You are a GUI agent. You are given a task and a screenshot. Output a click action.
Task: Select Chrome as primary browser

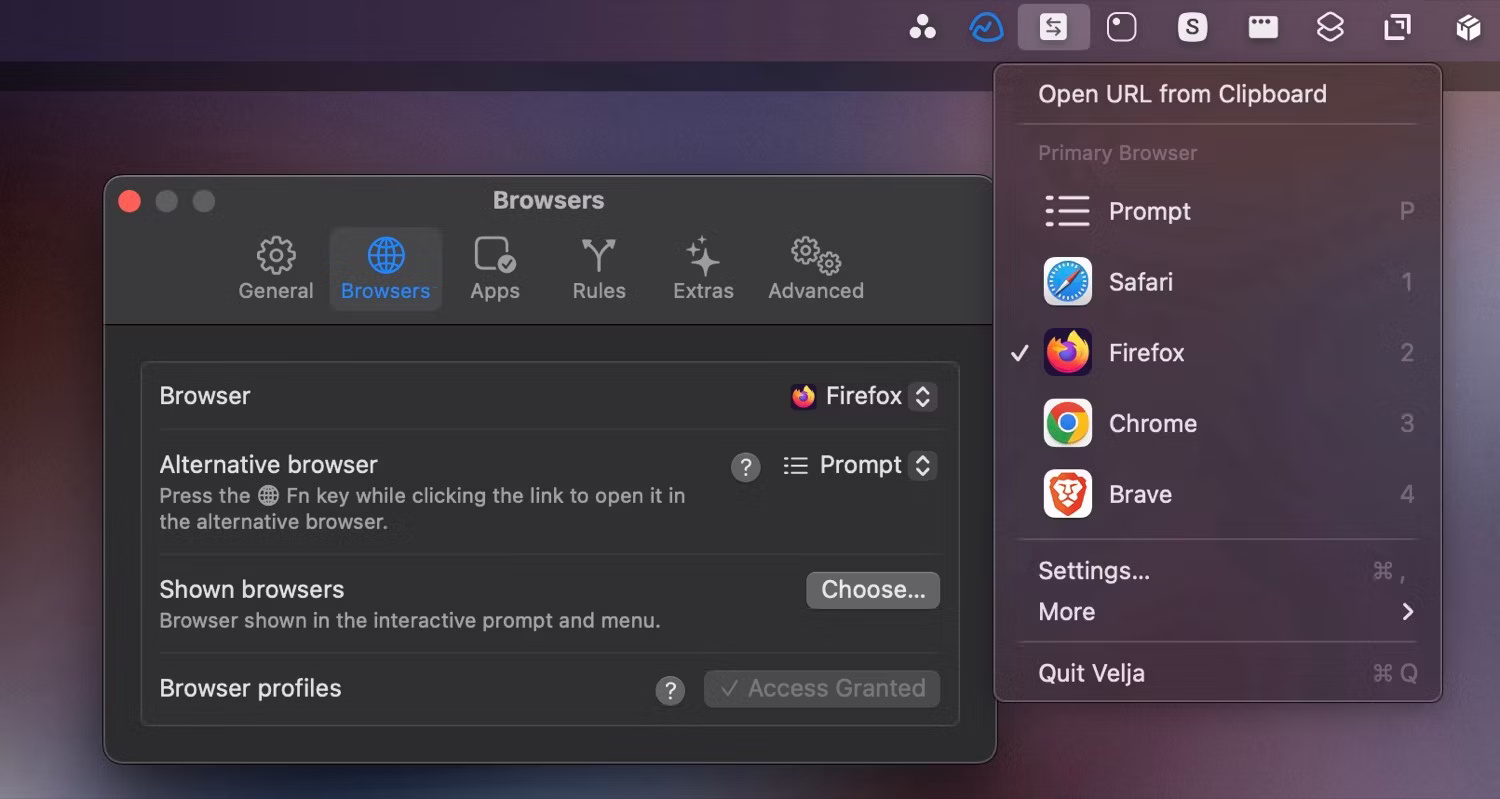[1152, 423]
